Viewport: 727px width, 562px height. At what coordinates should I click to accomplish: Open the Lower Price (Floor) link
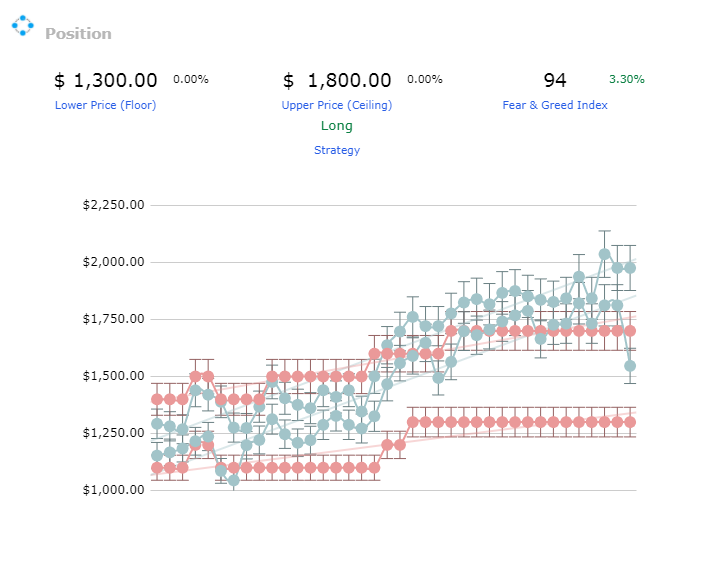(105, 105)
